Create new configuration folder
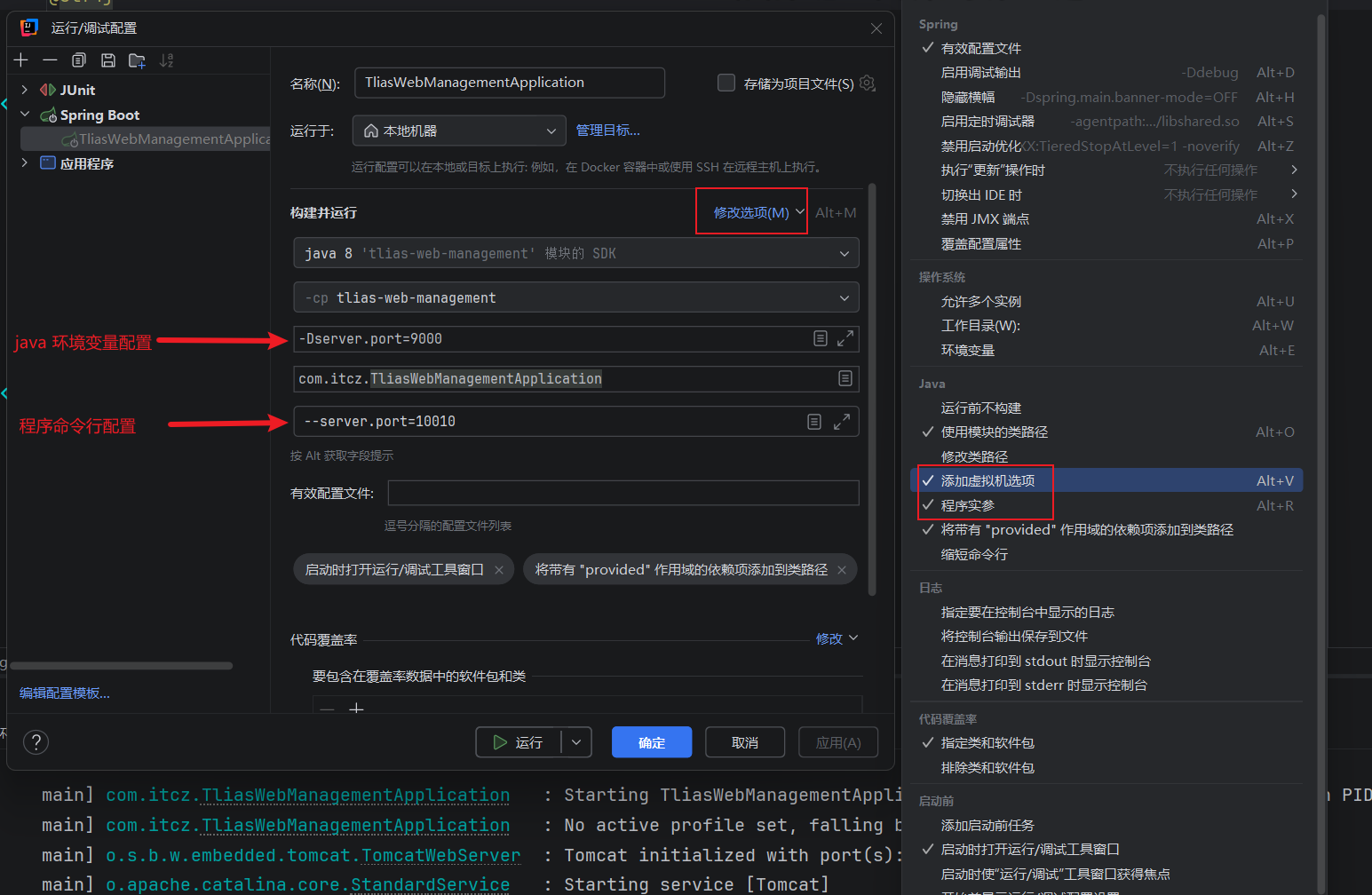 point(137,60)
